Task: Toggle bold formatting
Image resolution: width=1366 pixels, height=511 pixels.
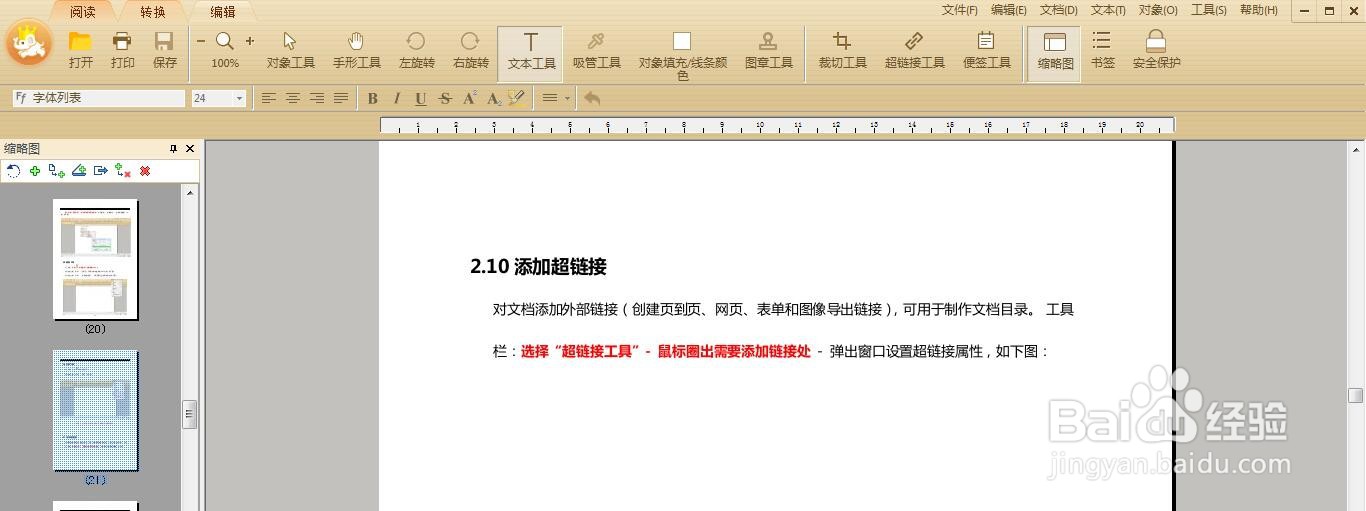Action: click(x=373, y=98)
